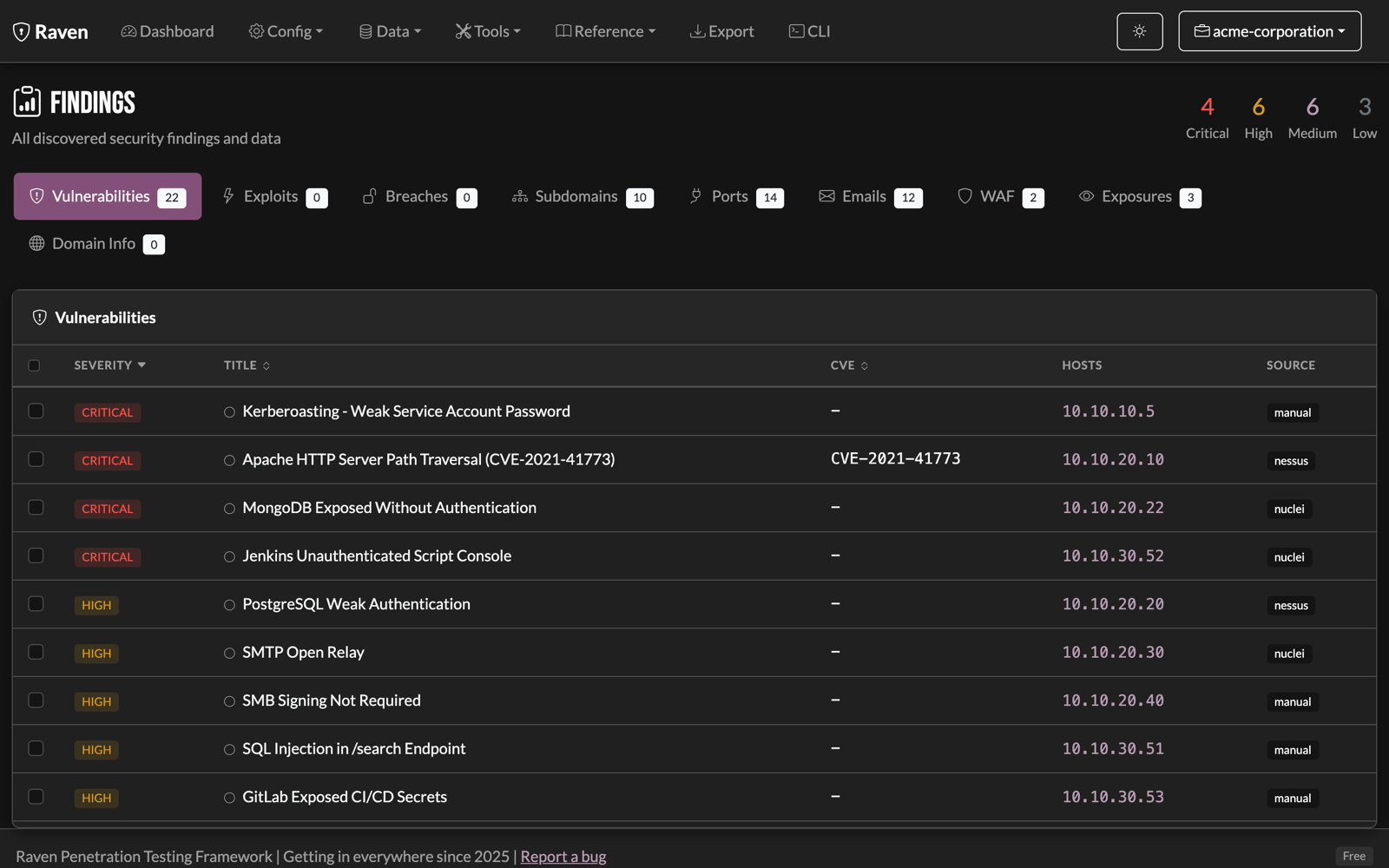Open the Vulnerabilities tab
Viewport: 1389px width, 868px height.
(x=108, y=196)
